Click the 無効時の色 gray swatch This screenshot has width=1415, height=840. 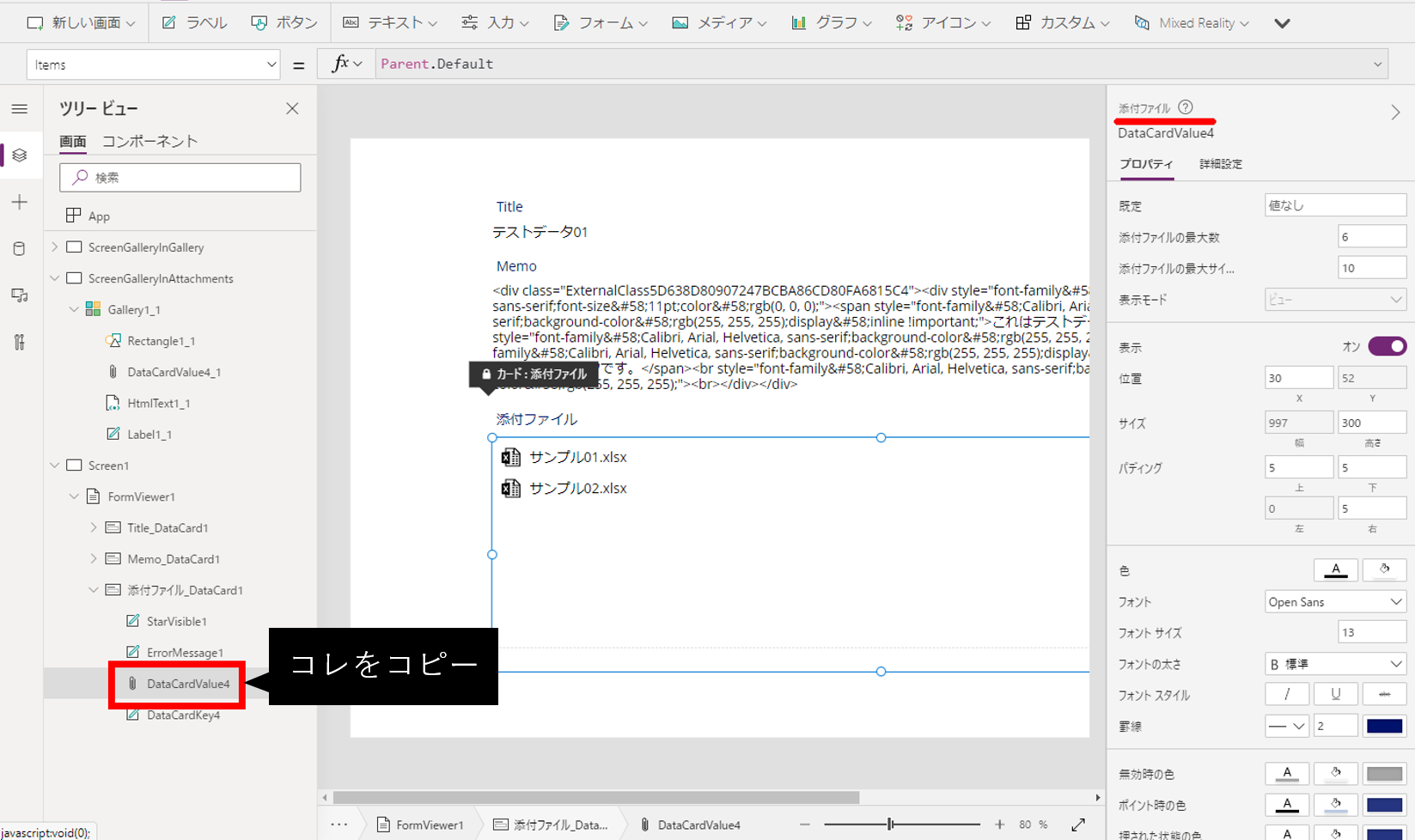pos(1385,773)
